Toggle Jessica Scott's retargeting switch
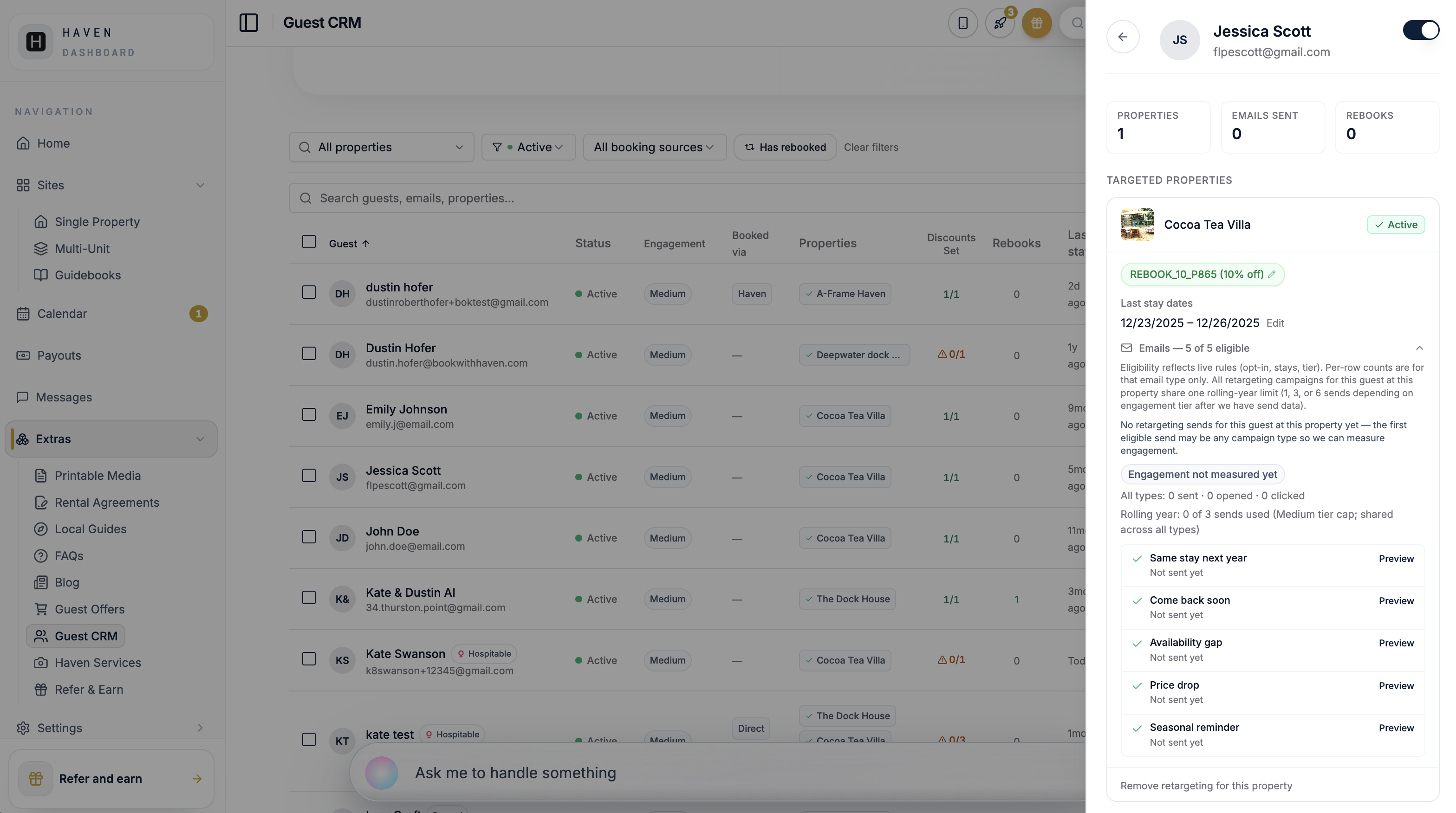Viewport: 1456px width, 813px height. point(1421,30)
